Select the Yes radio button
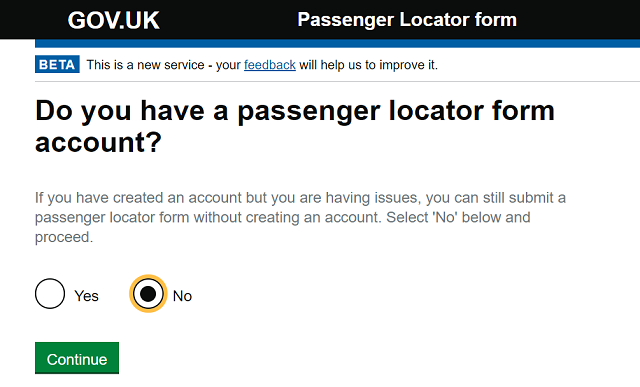 [50, 294]
